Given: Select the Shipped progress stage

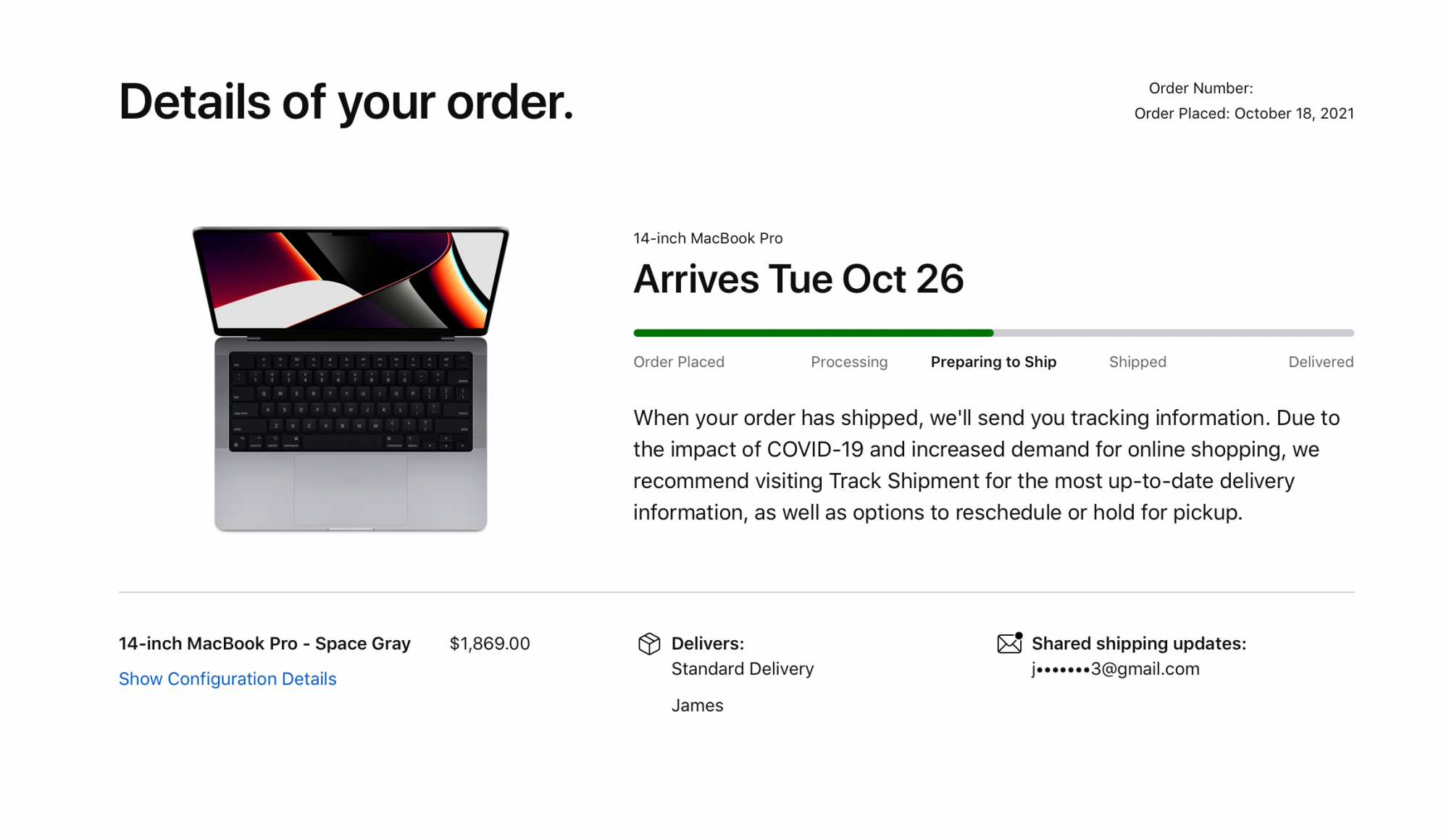Looking at the screenshot, I should [x=1137, y=362].
